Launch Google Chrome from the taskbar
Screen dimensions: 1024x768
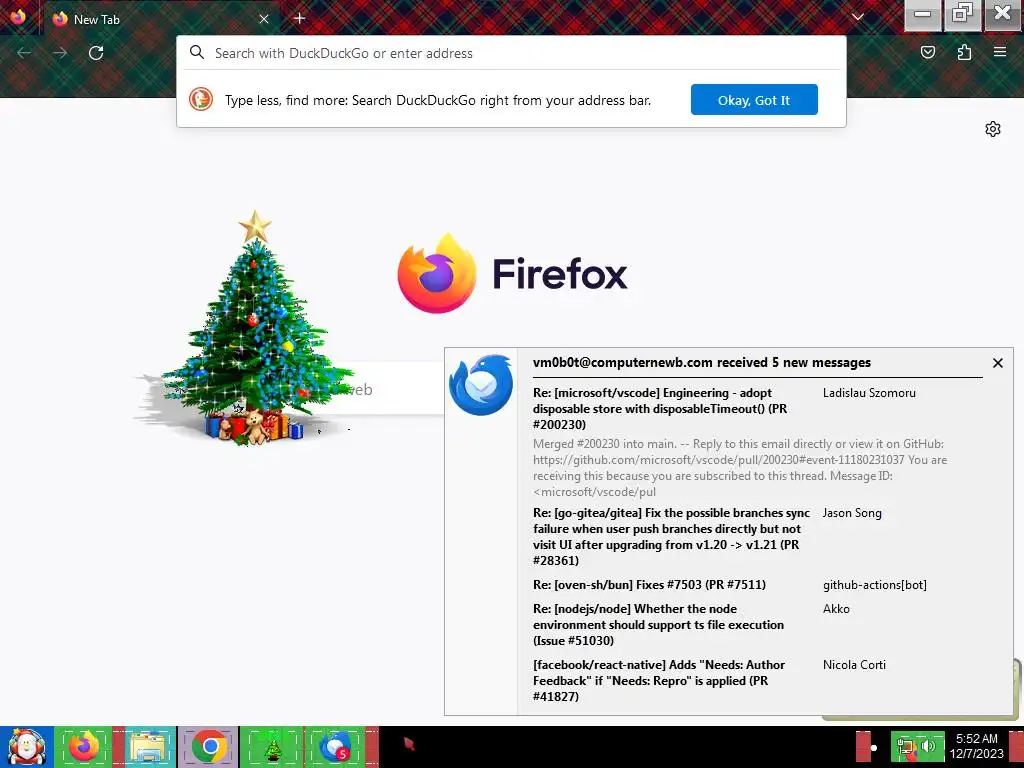[x=210, y=747]
